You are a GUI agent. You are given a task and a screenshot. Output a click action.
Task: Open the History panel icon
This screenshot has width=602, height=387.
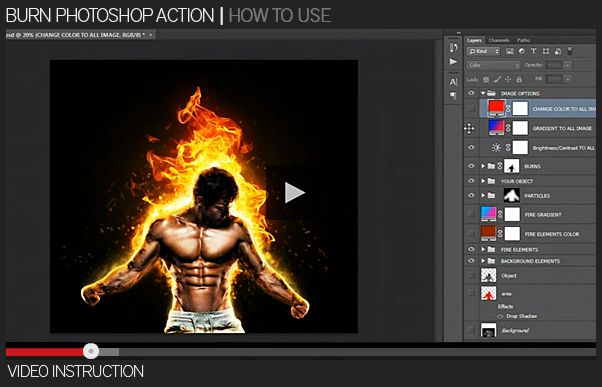coord(453,47)
